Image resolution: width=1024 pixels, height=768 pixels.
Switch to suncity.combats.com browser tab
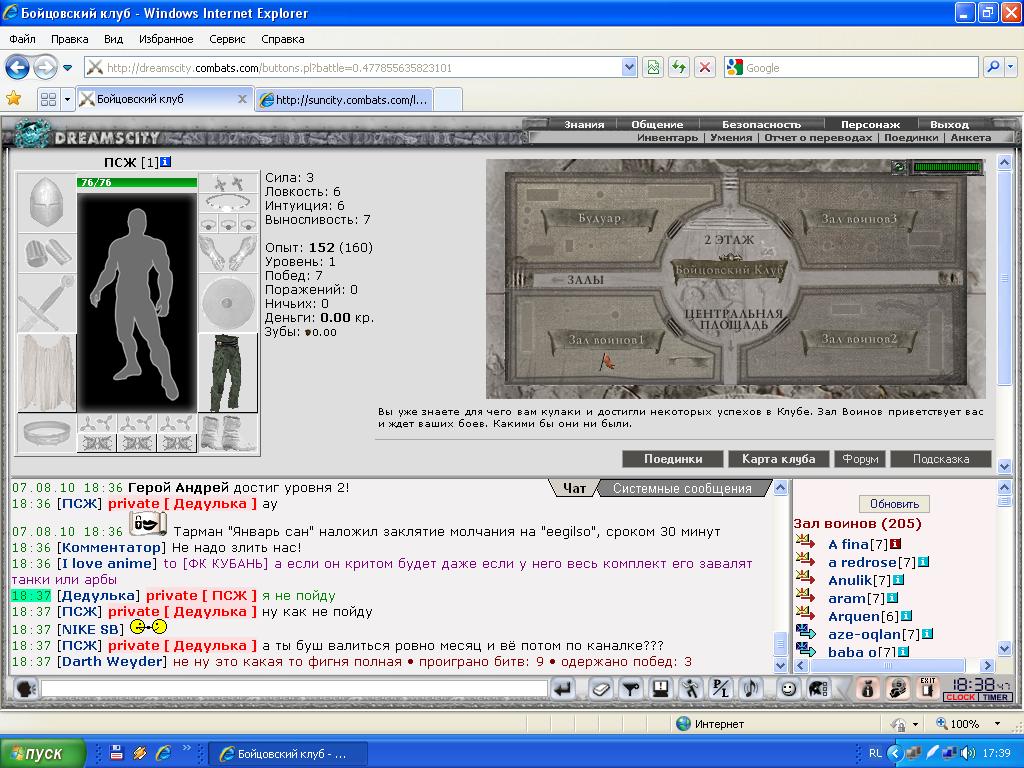(x=344, y=100)
